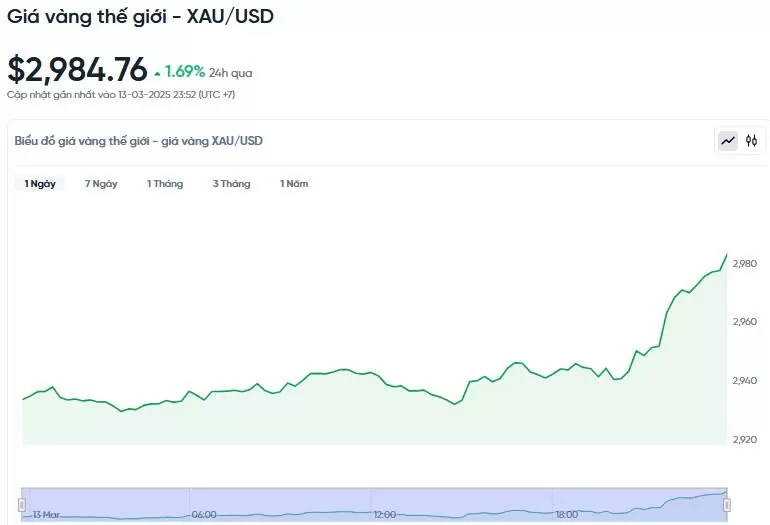Click the 12:00 marker in navigator

(385, 514)
